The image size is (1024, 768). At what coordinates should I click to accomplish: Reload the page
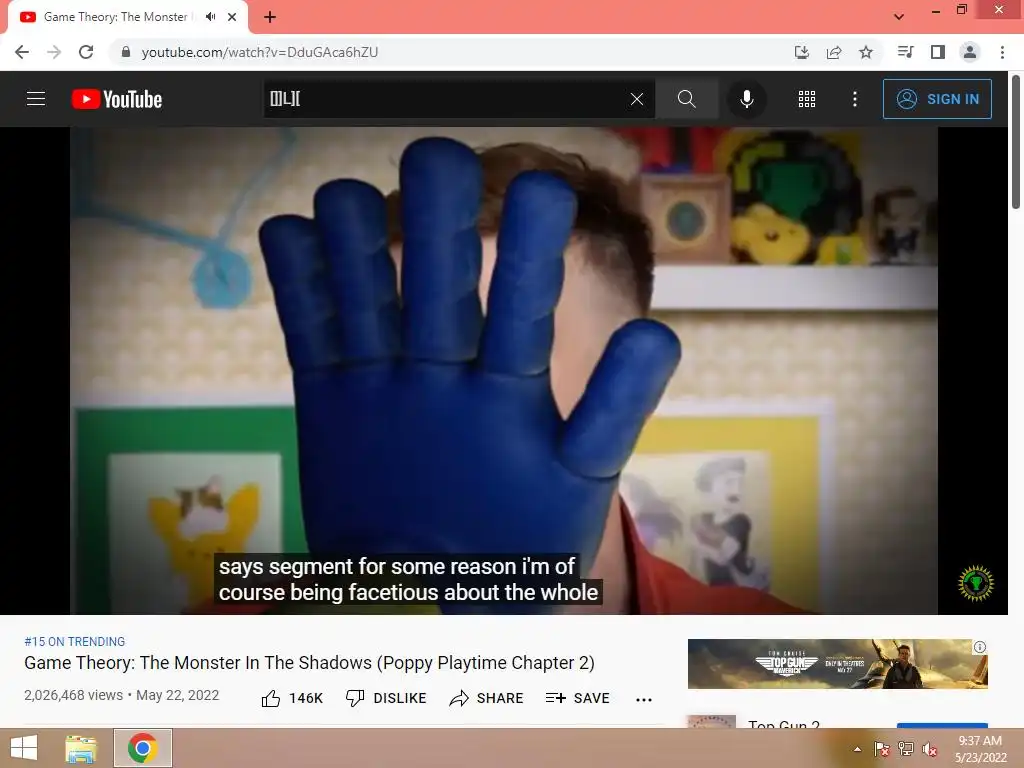pyautogui.click(x=86, y=52)
